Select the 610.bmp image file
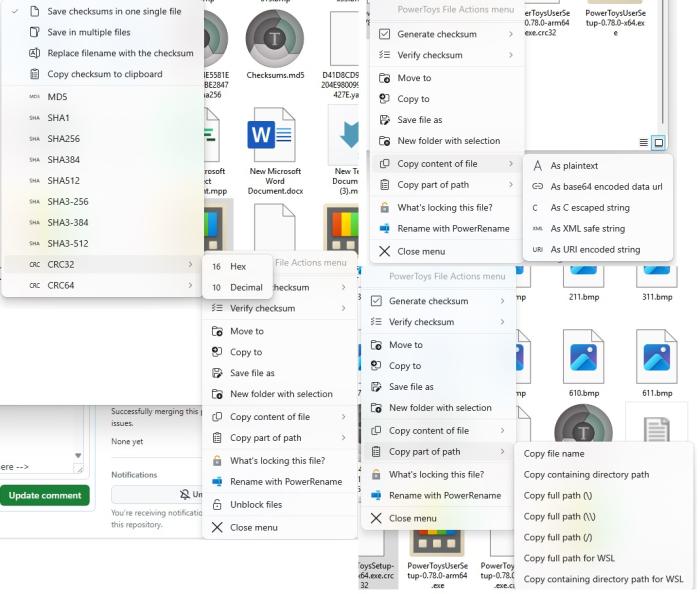Image resolution: width=700 pixels, height=594 pixels. pyautogui.click(x=583, y=363)
